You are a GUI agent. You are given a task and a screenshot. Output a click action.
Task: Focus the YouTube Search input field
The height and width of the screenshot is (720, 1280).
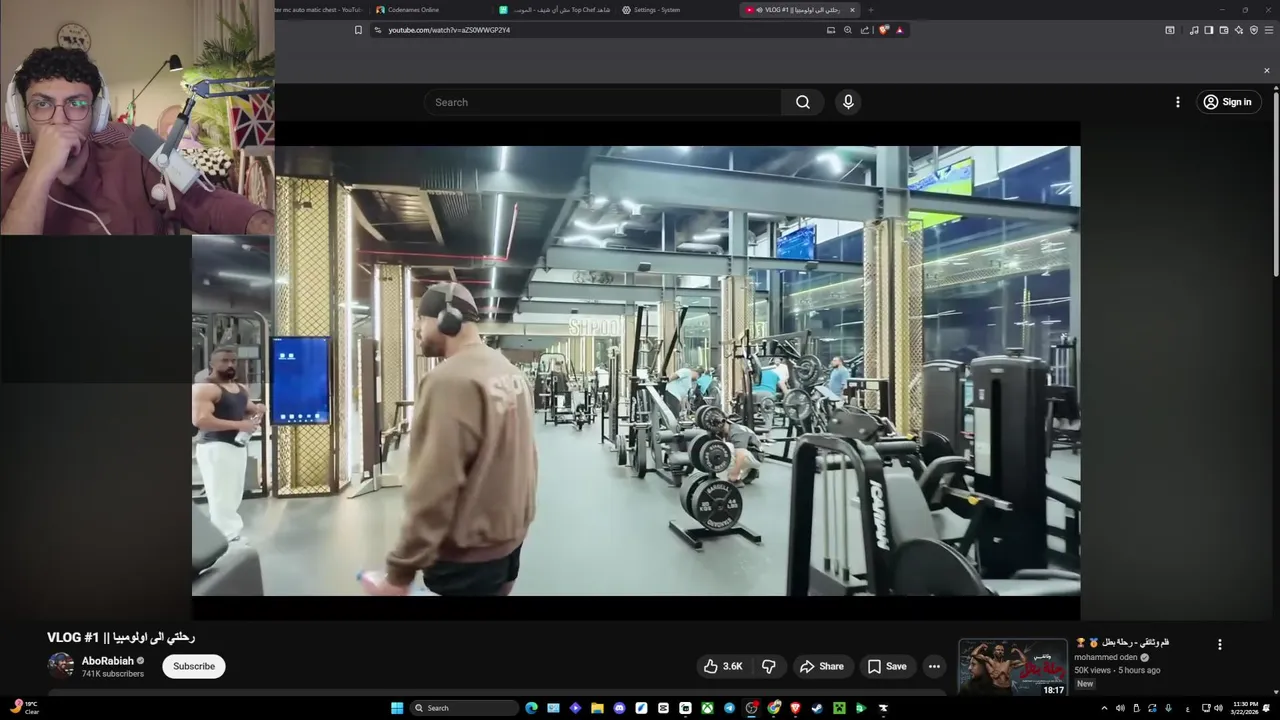point(603,102)
